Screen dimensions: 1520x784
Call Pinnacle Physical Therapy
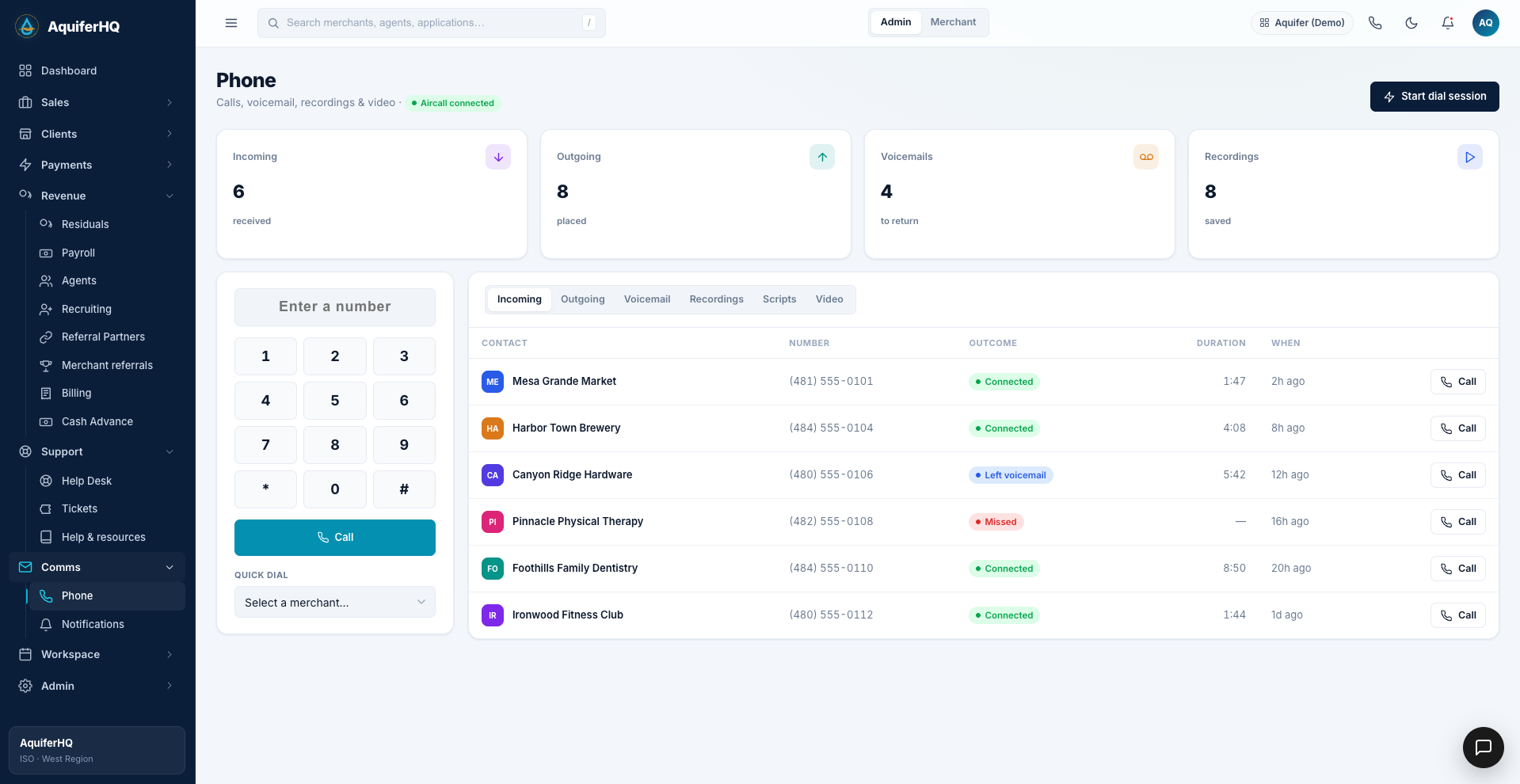tap(1457, 522)
